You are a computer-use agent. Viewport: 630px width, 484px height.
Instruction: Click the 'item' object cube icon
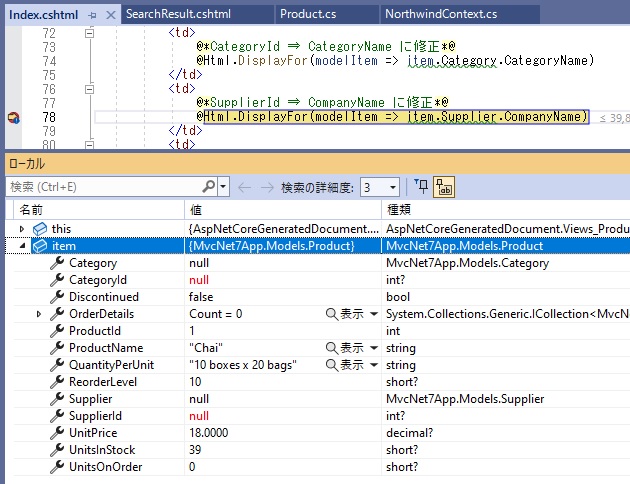pyautogui.click(x=40, y=246)
